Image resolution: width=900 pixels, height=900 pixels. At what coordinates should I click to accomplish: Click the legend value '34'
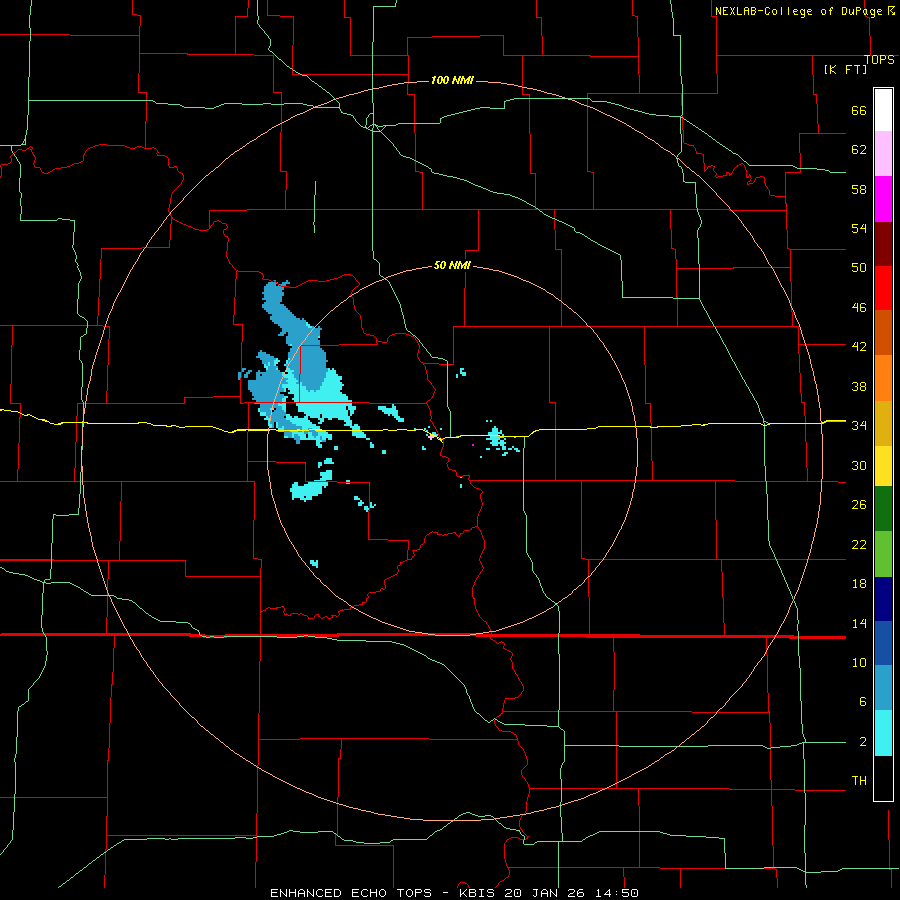coord(859,425)
